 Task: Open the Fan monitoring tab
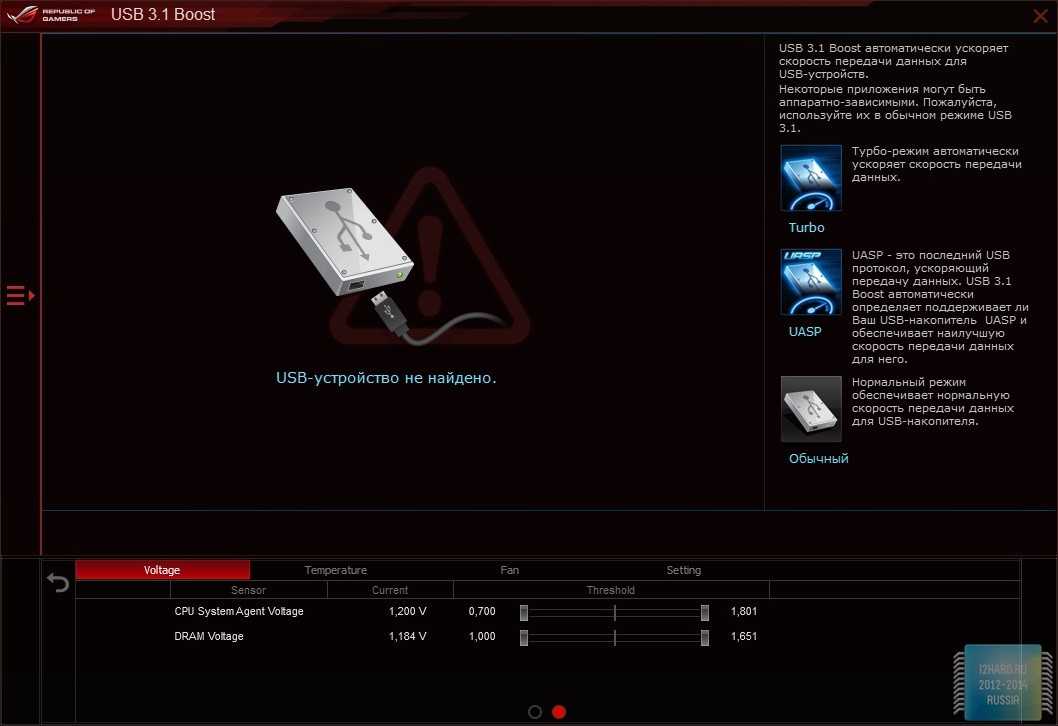[510, 570]
